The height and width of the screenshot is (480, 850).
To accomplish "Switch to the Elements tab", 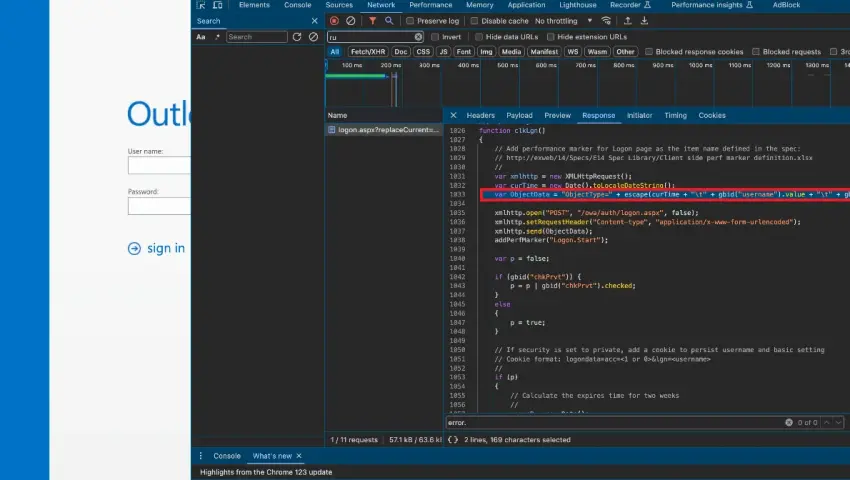I will (254, 5).
